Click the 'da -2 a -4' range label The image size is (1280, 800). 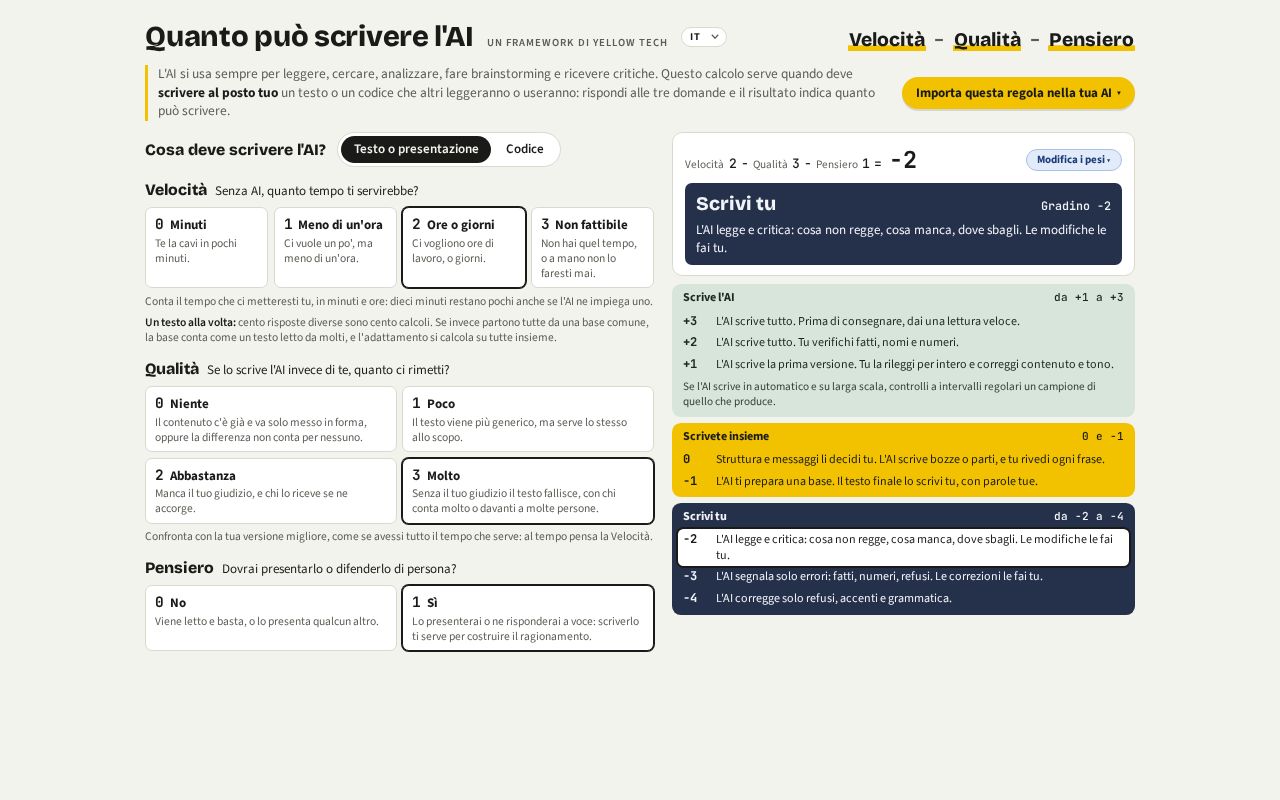pos(1089,516)
